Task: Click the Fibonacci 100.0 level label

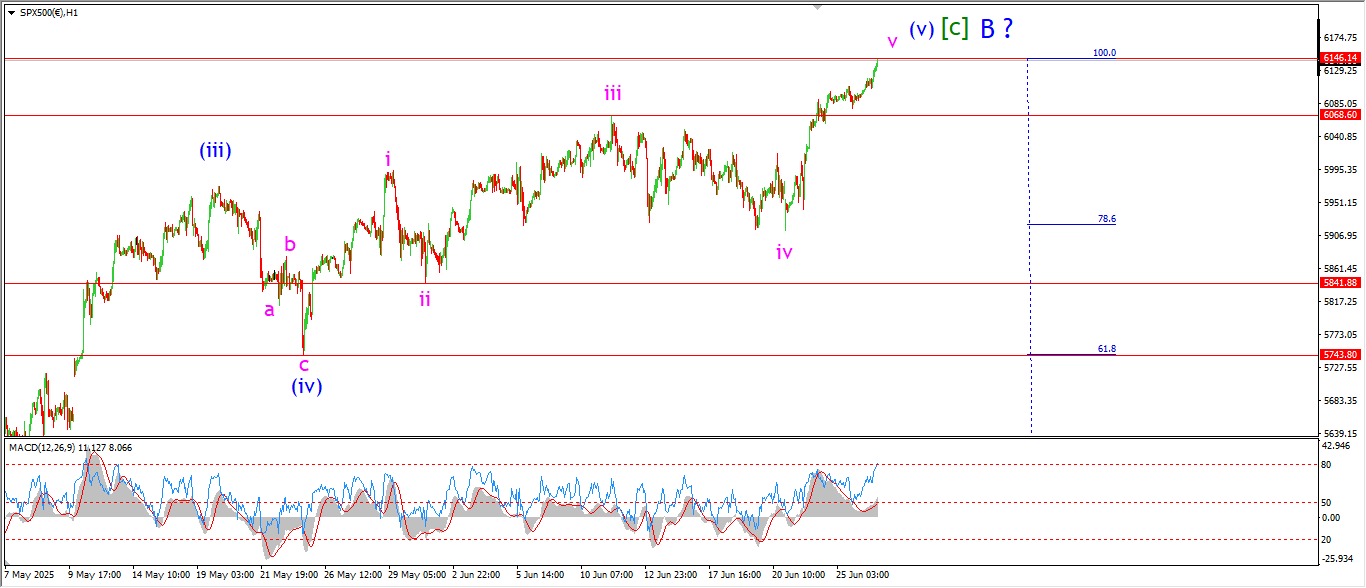Action: tap(1104, 53)
